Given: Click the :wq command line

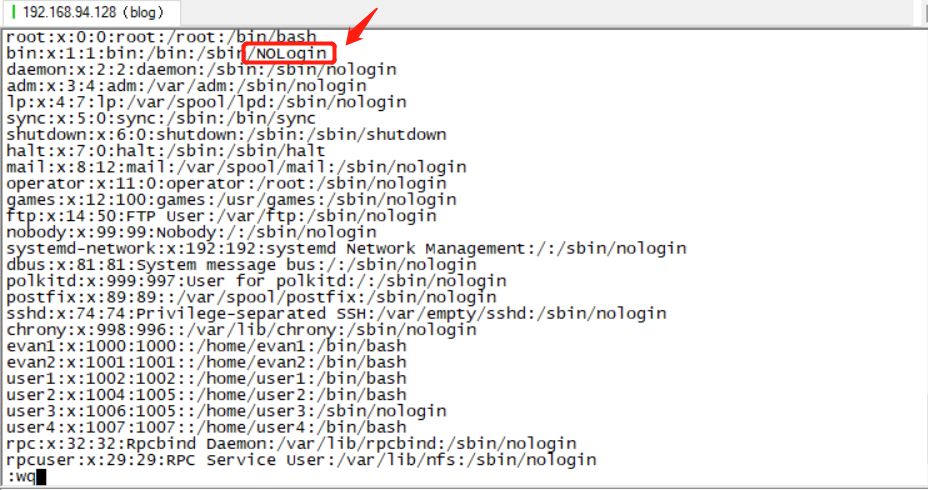Looking at the screenshot, I should point(26,476).
